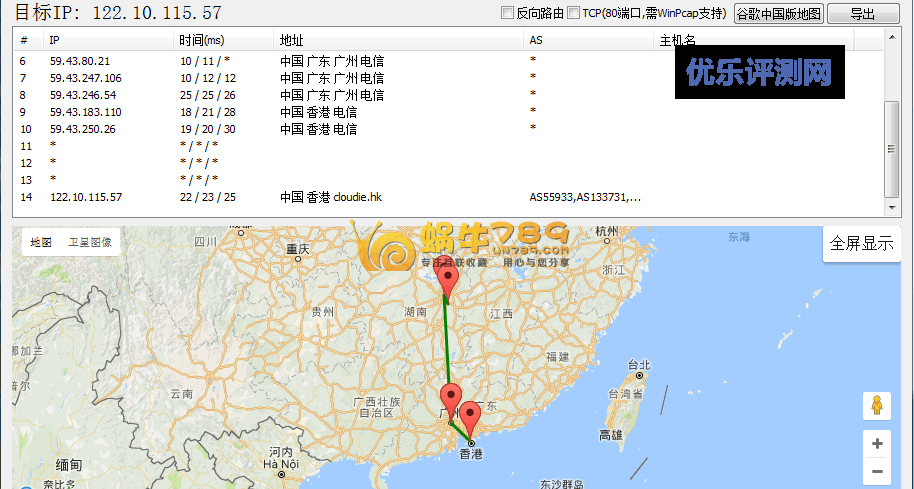Sort by the 地址 column header

(399, 40)
